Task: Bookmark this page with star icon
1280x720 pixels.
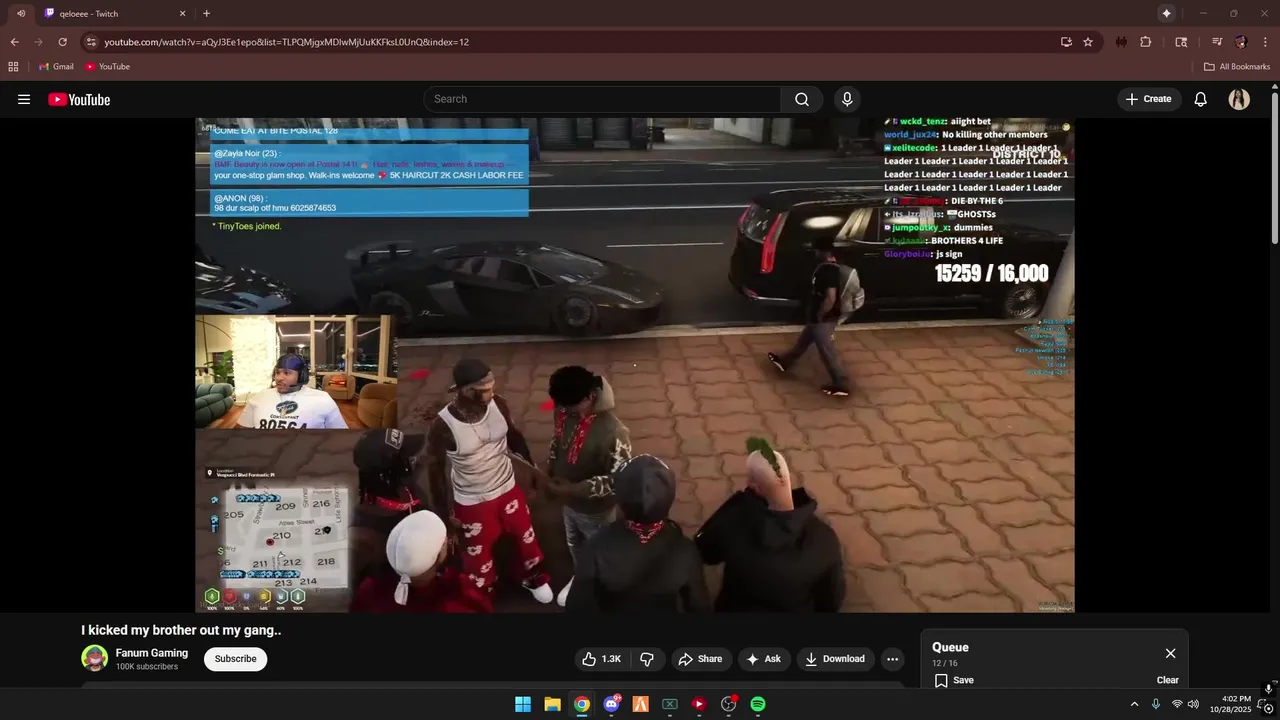Action: (x=1088, y=42)
